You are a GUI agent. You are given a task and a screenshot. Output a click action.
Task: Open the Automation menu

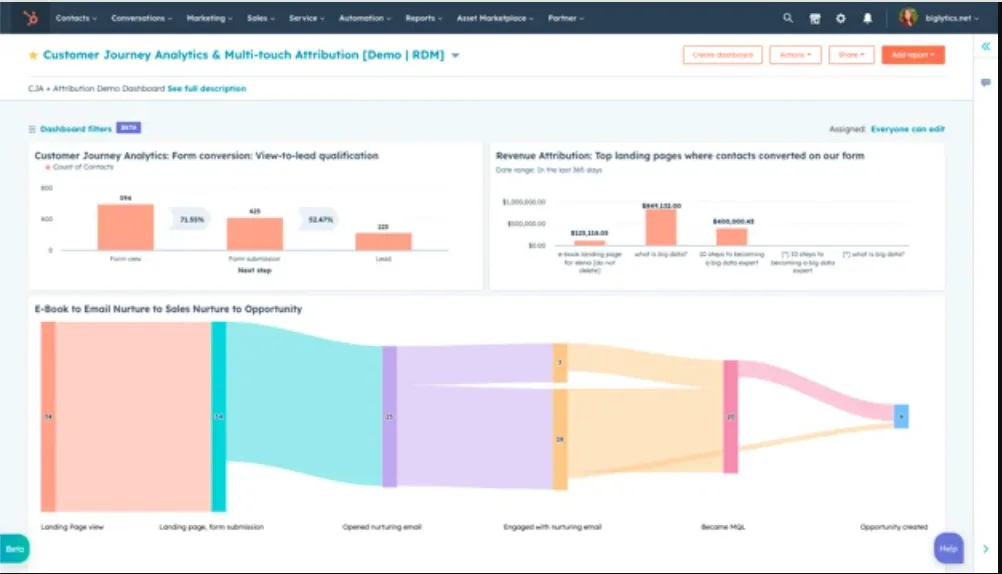pos(365,18)
